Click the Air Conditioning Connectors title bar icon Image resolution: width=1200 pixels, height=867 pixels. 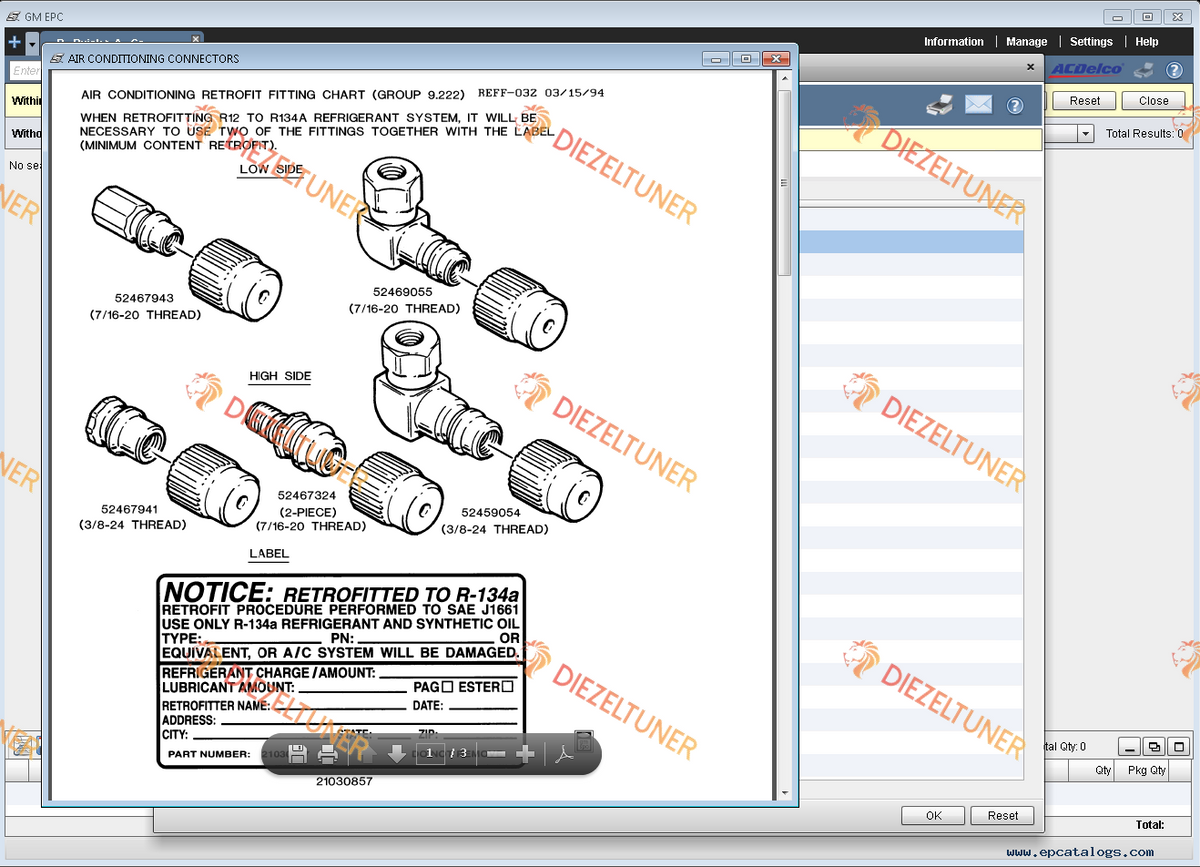[x=56, y=59]
